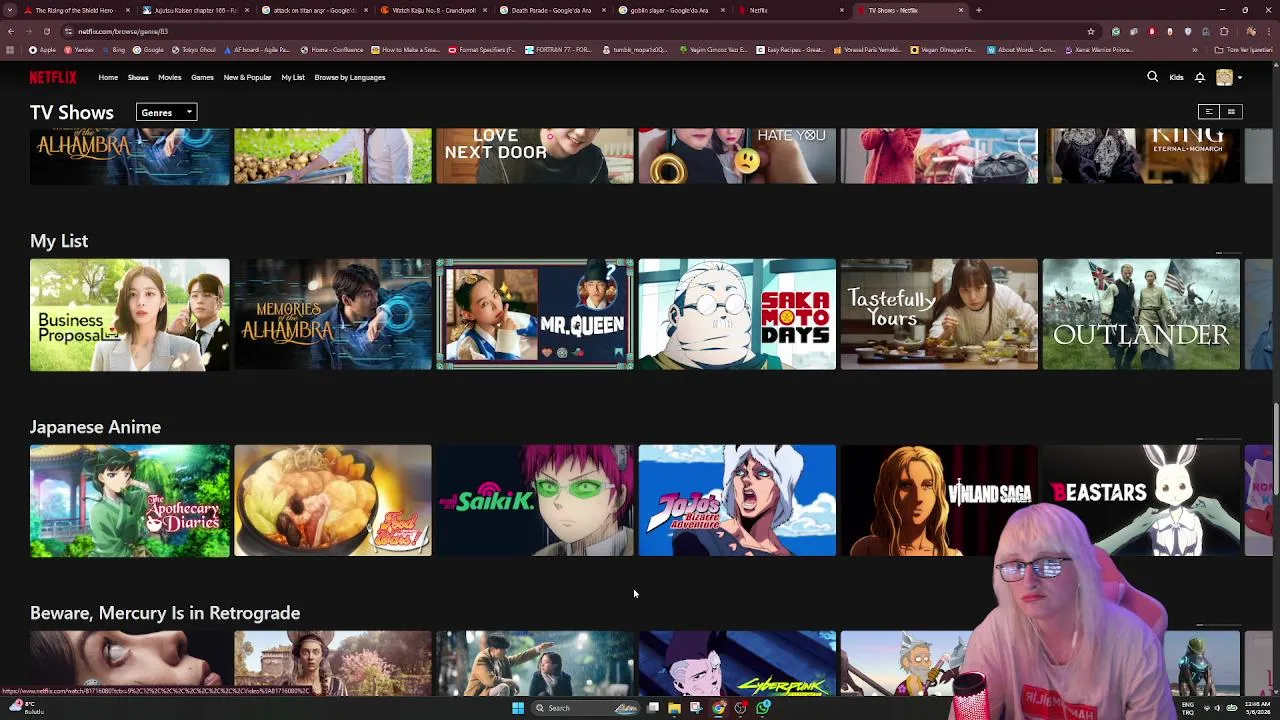The height and width of the screenshot is (720, 1280).
Task: Open the Tokyo Ghoul bookmark
Action: point(194,50)
